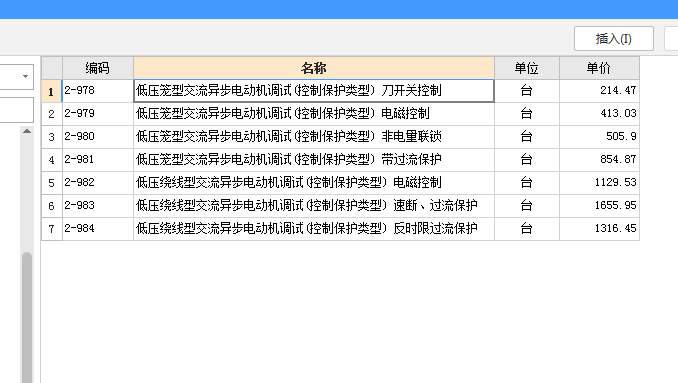Viewport: 678px width, 383px height.
Task: Click the 名称 column header
Action: click(314, 68)
